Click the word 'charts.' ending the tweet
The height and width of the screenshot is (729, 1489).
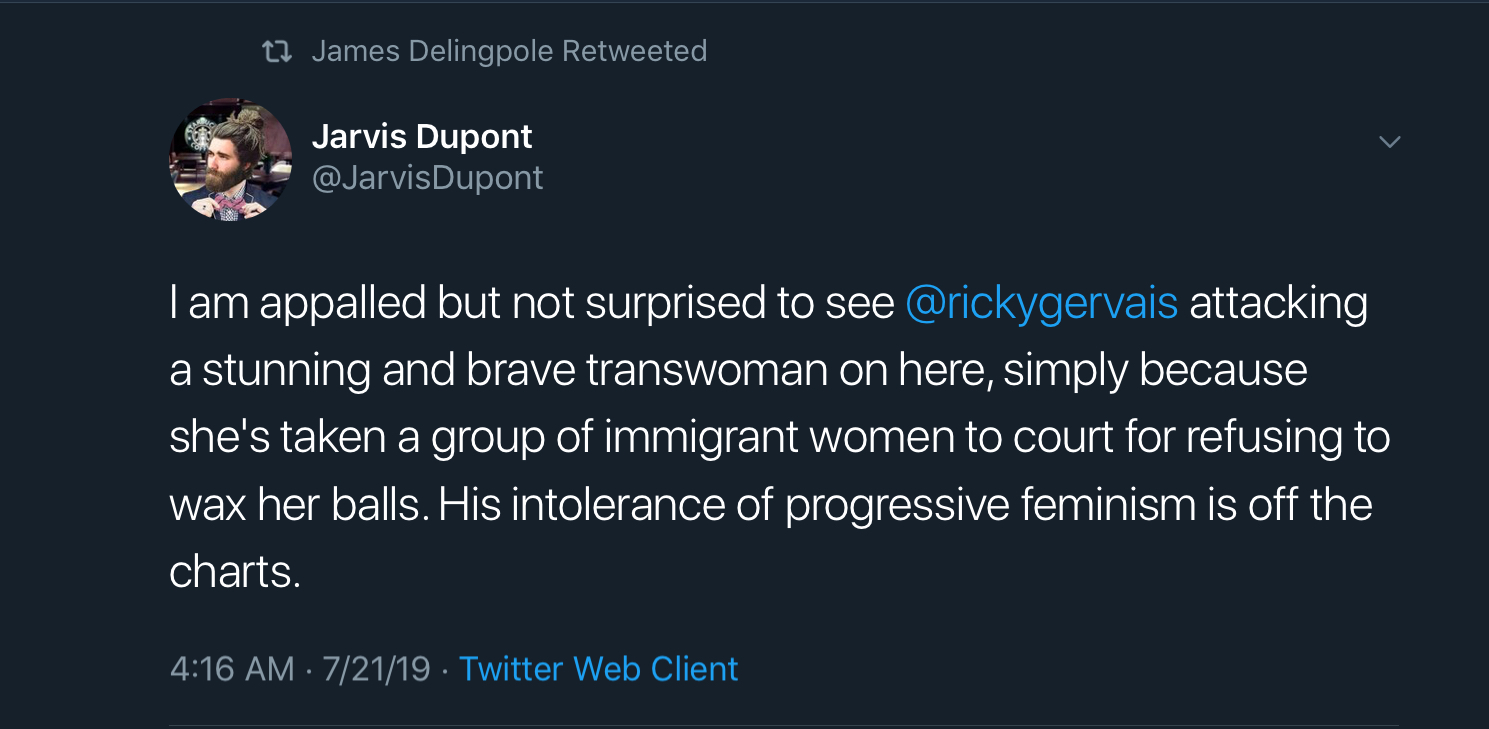235,572
